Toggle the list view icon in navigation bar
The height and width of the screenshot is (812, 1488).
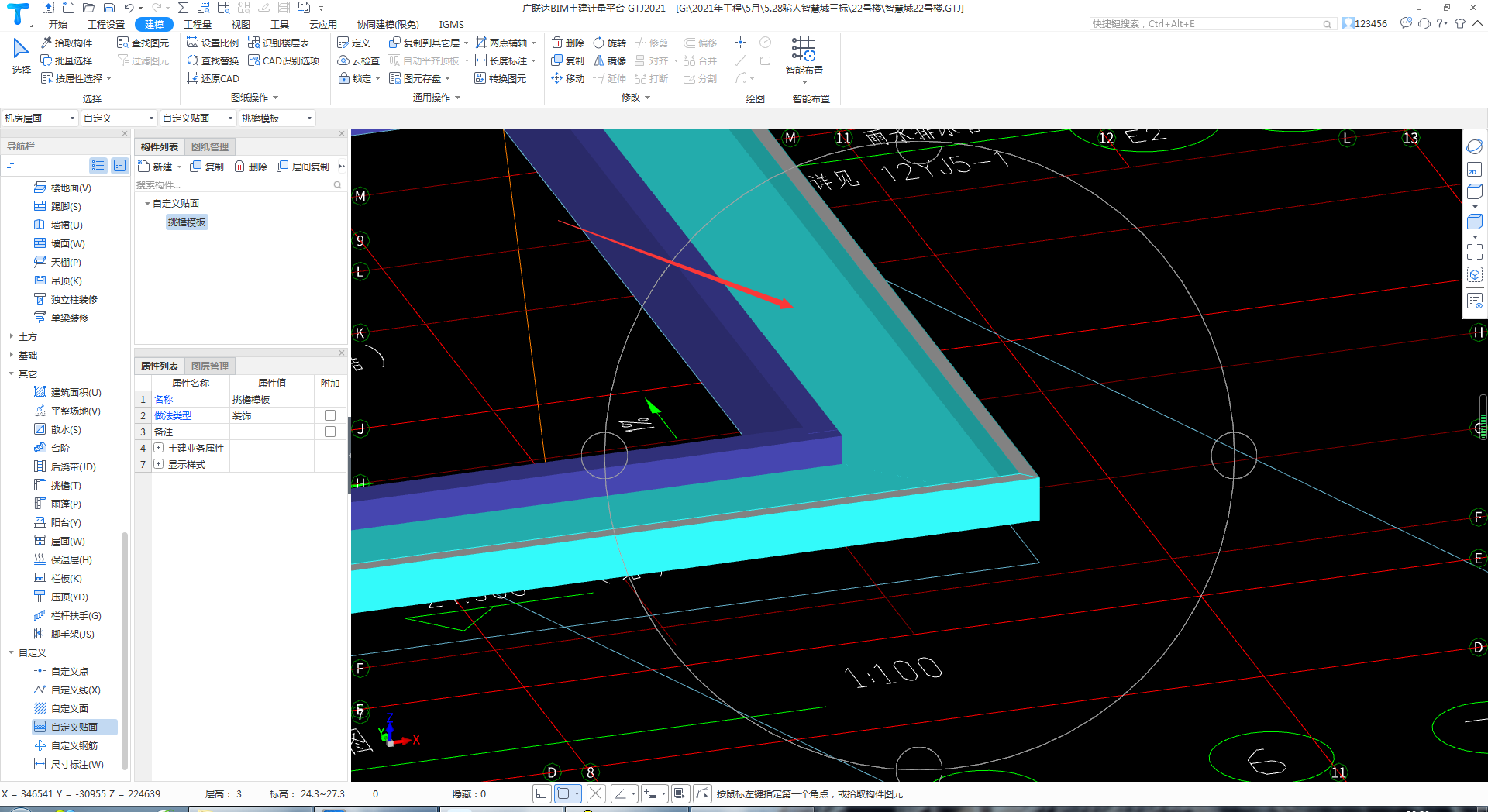(x=98, y=165)
